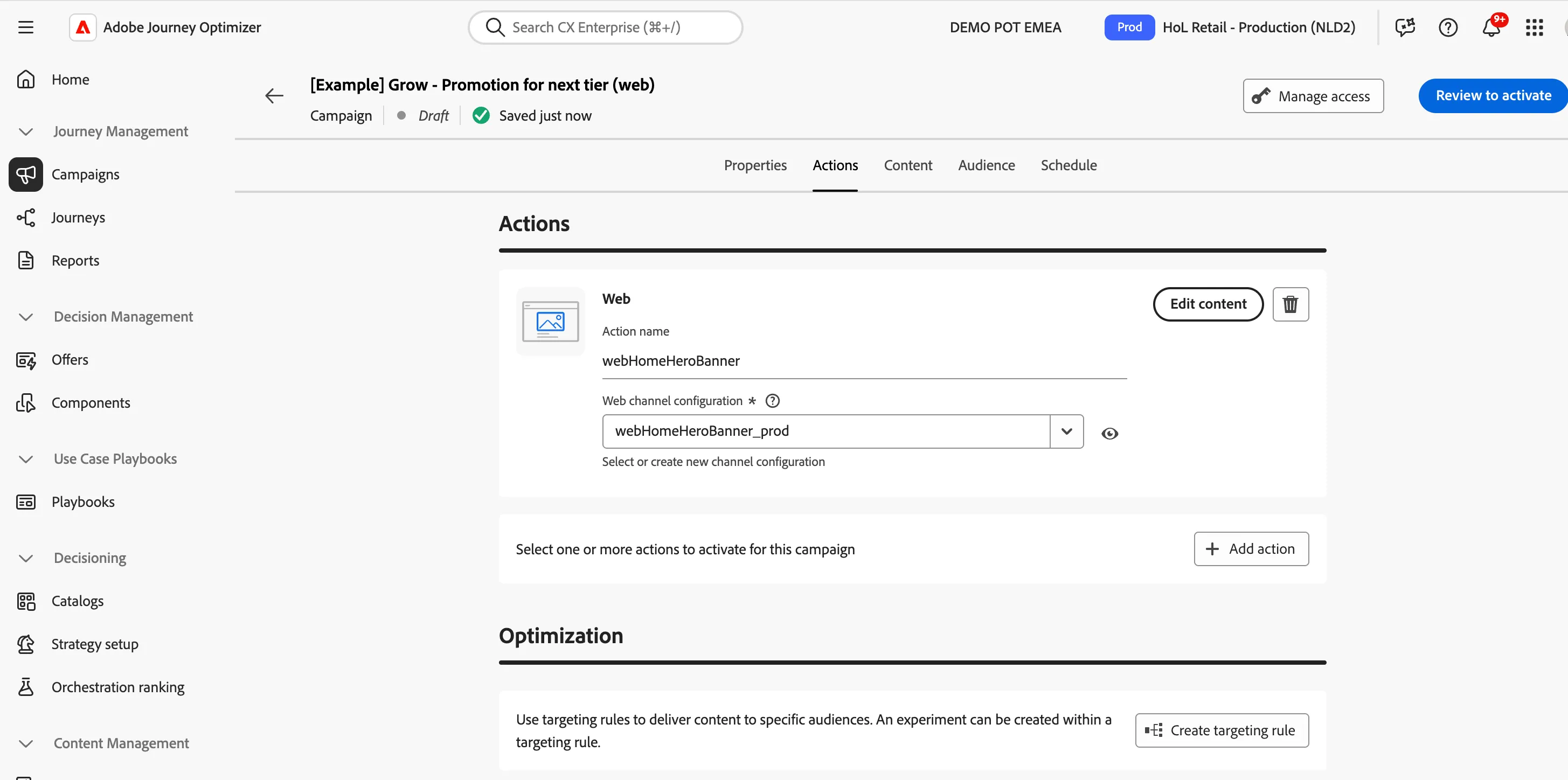Click the Web action thumbnail image
1568x780 pixels.
550,322
